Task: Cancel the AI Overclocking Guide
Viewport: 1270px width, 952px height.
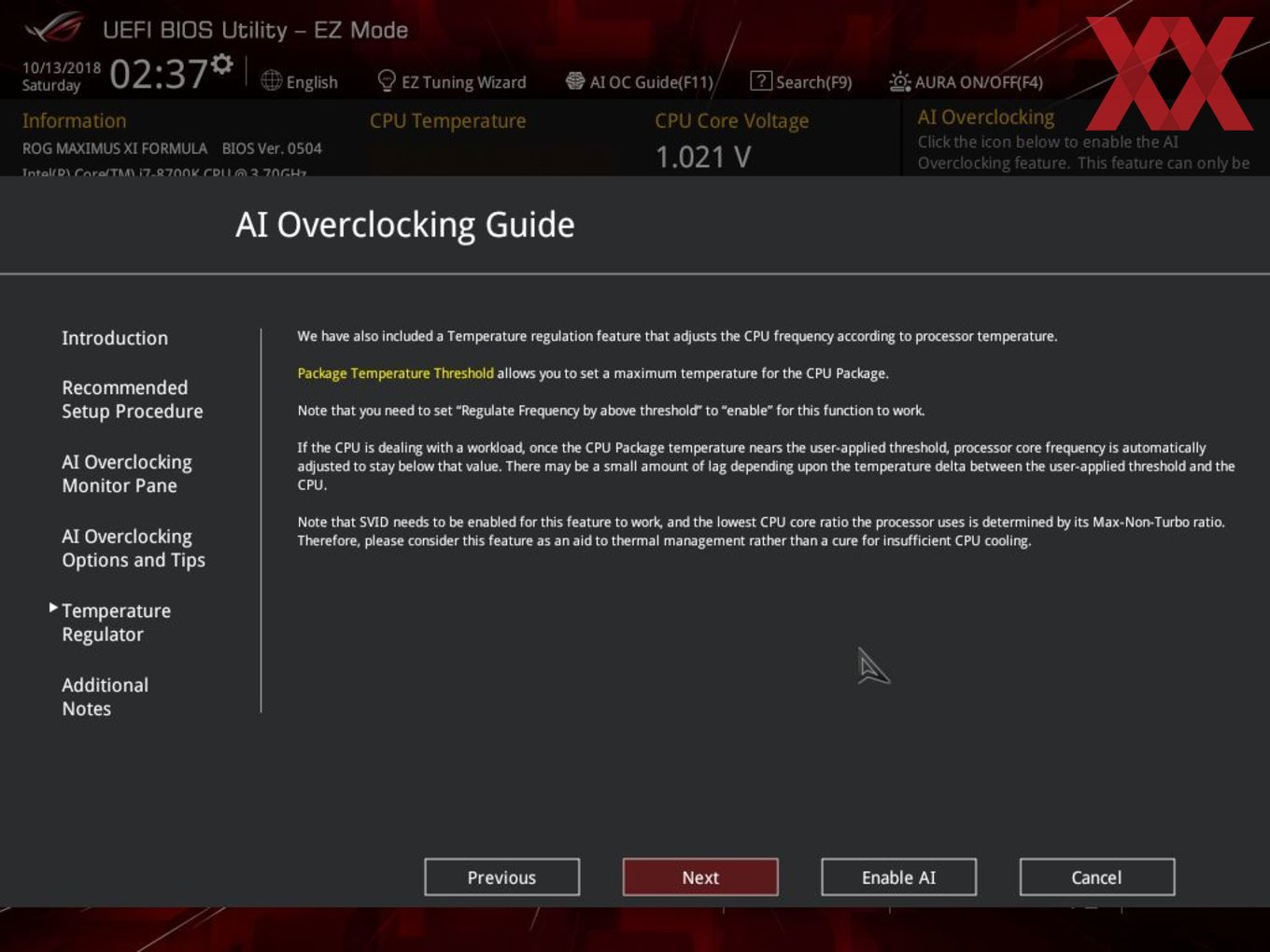Action: [1097, 877]
